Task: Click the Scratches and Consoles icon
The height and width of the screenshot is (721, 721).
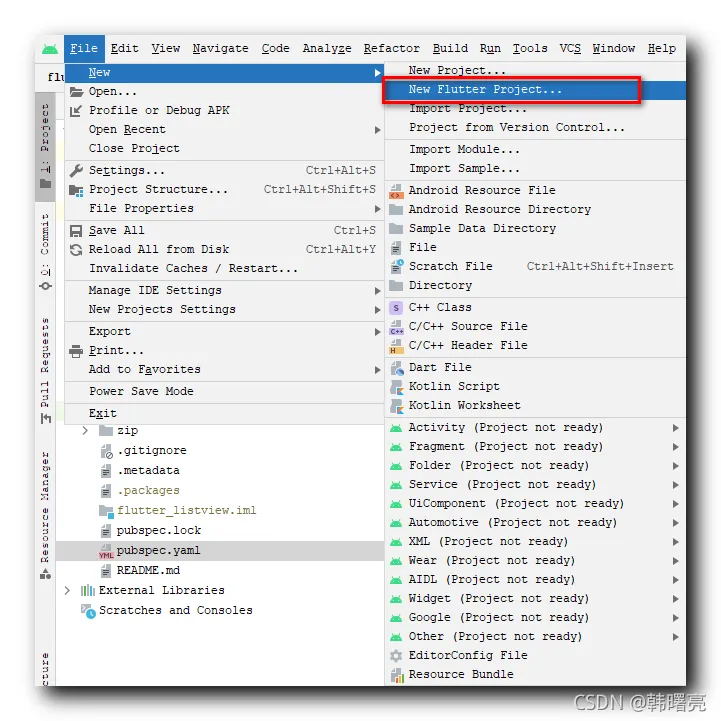Action: [88, 611]
